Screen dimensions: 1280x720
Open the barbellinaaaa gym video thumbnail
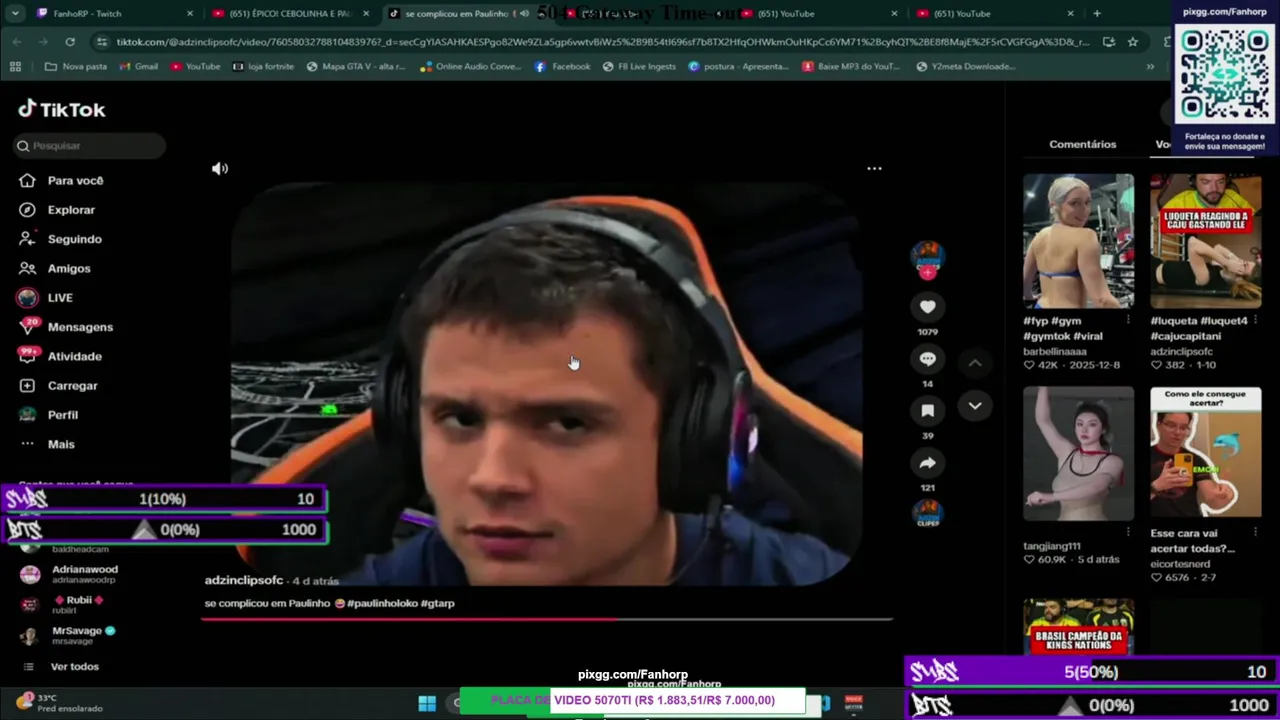pos(1078,241)
